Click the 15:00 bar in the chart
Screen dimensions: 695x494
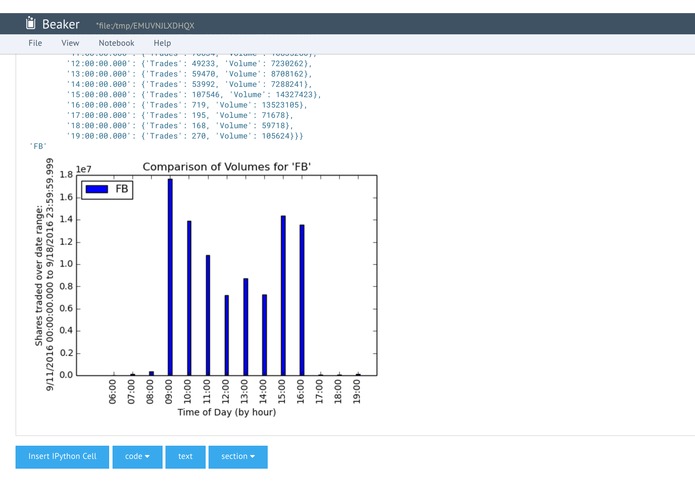pyautogui.click(x=283, y=296)
